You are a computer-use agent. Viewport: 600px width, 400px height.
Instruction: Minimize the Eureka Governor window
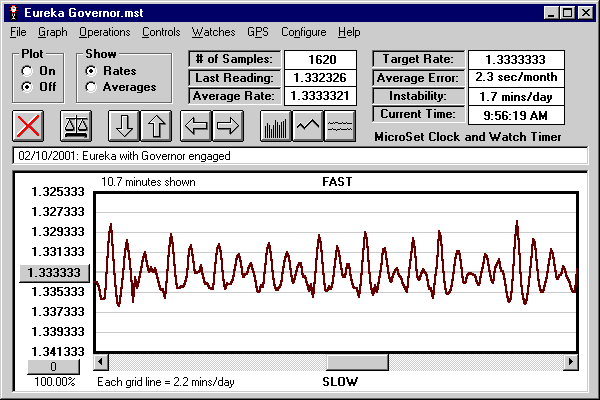point(551,13)
